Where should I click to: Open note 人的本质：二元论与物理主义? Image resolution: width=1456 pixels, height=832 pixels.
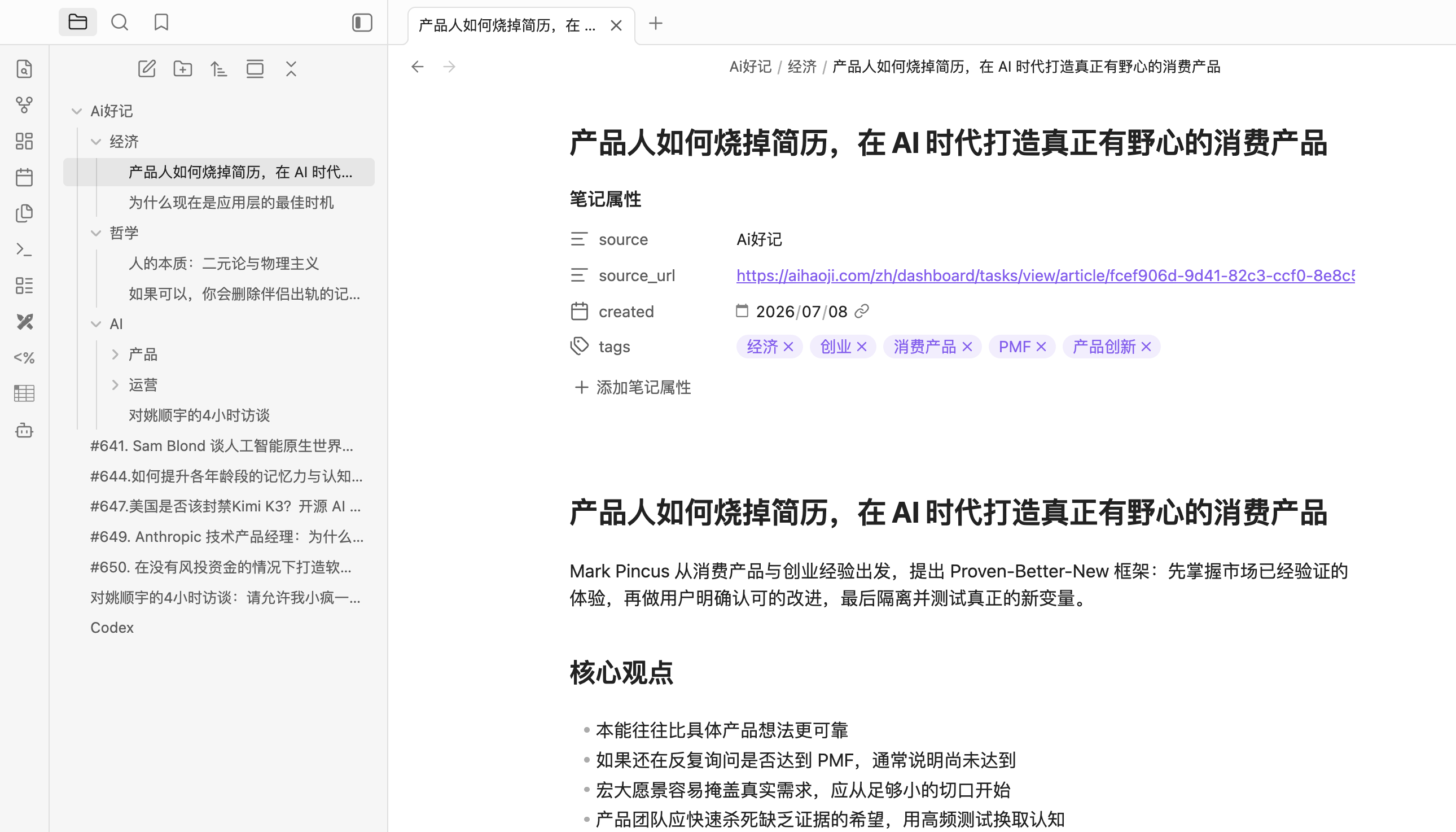pyautogui.click(x=223, y=264)
